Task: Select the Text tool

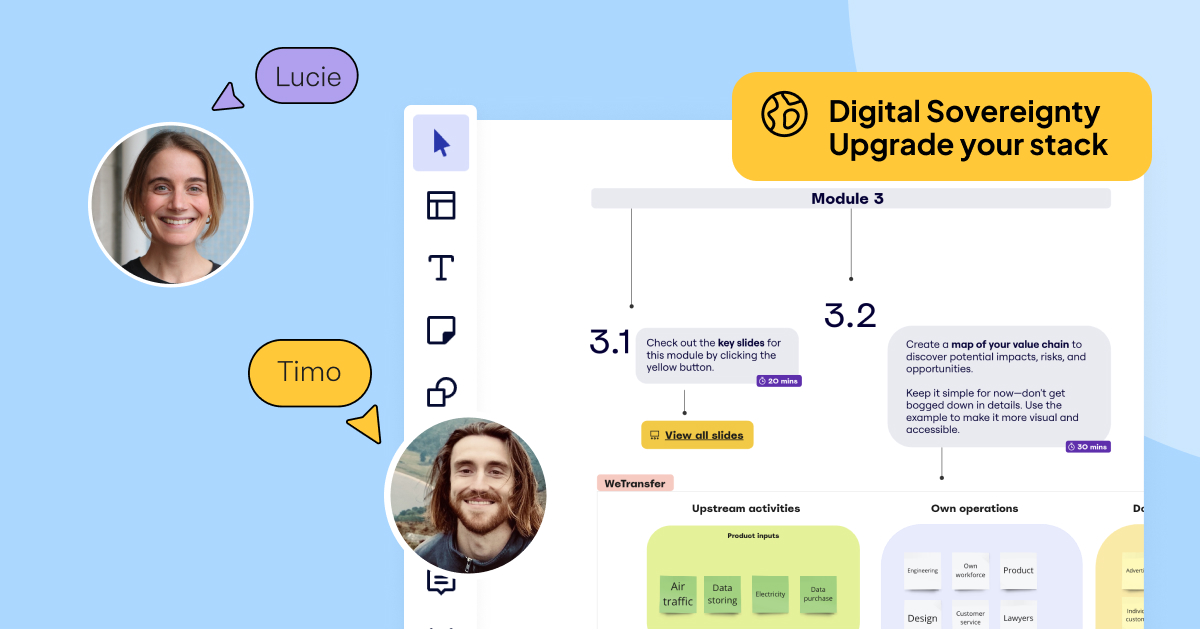Action: [441, 267]
